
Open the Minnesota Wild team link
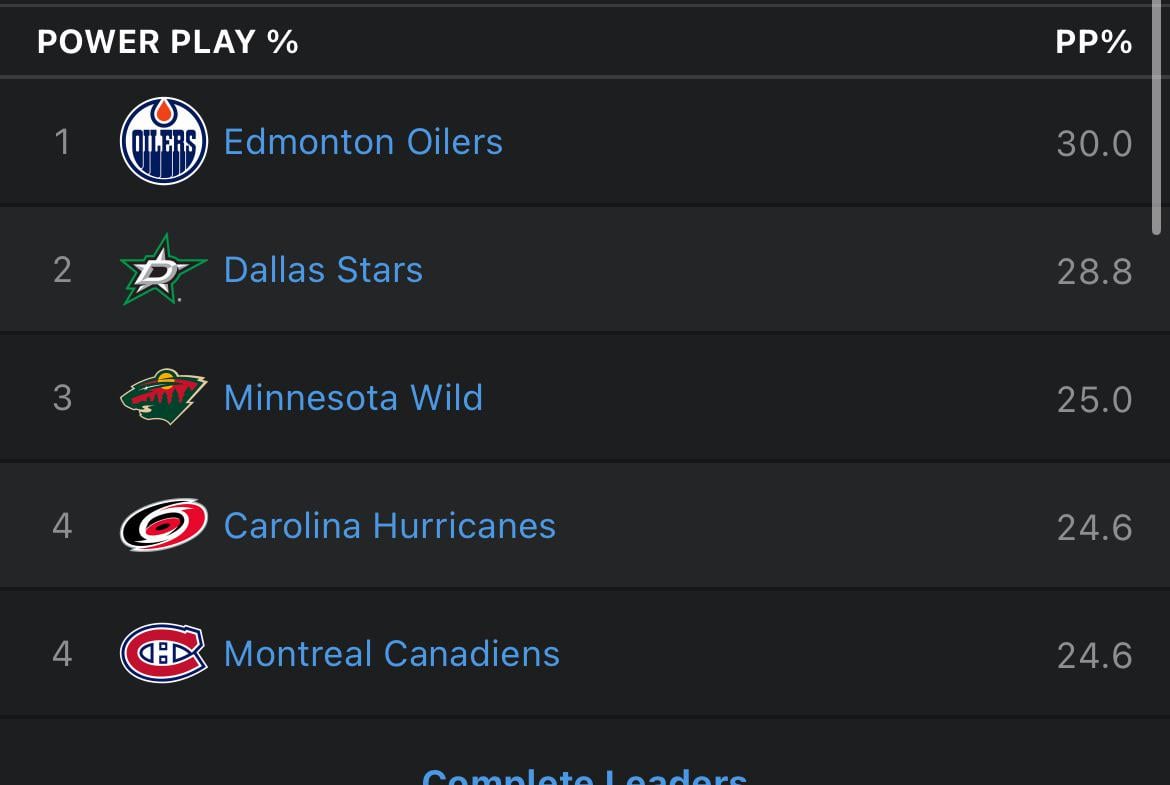[x=353, y=398]
